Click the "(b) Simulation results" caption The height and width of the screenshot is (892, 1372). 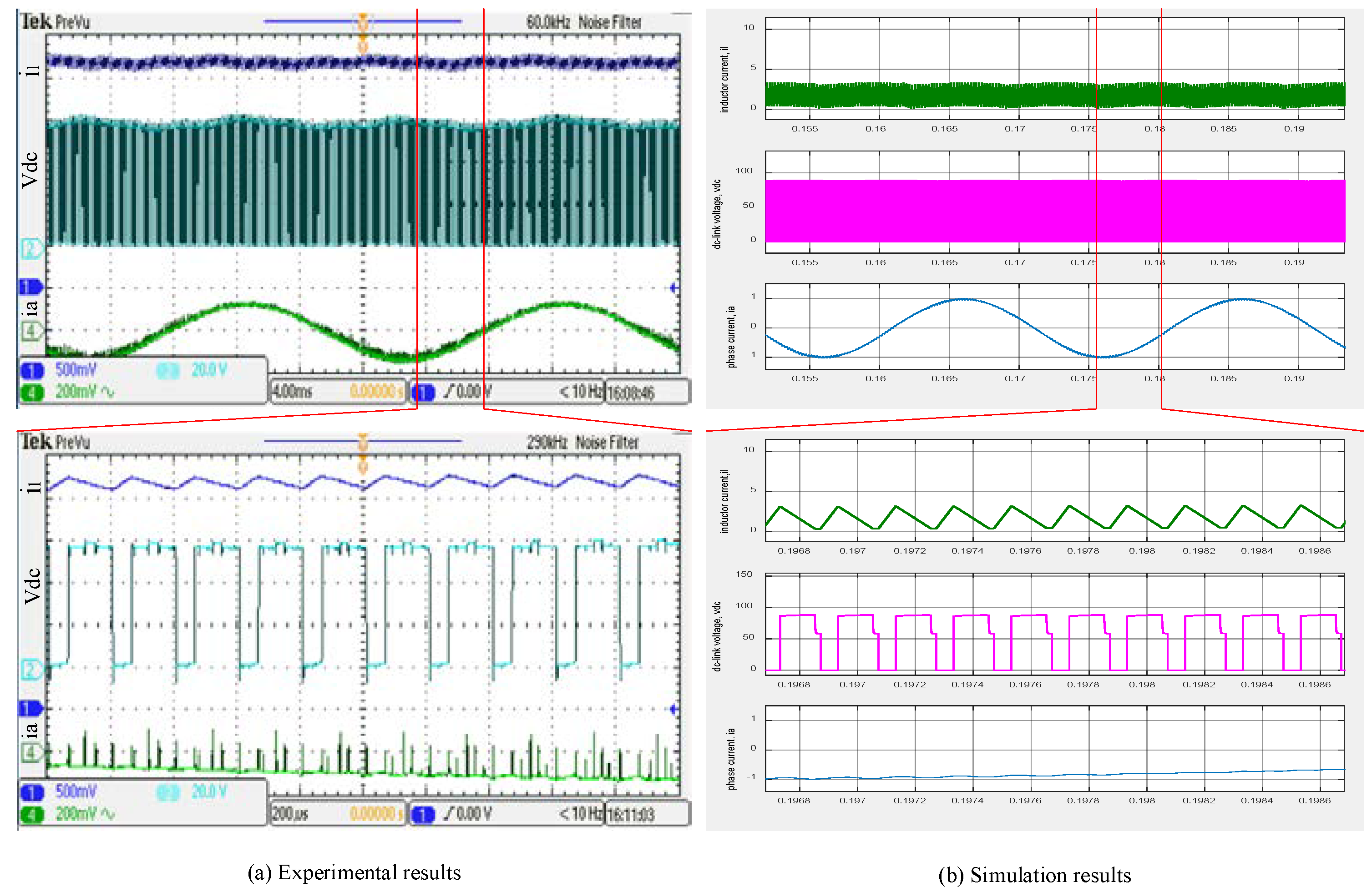1034,875
